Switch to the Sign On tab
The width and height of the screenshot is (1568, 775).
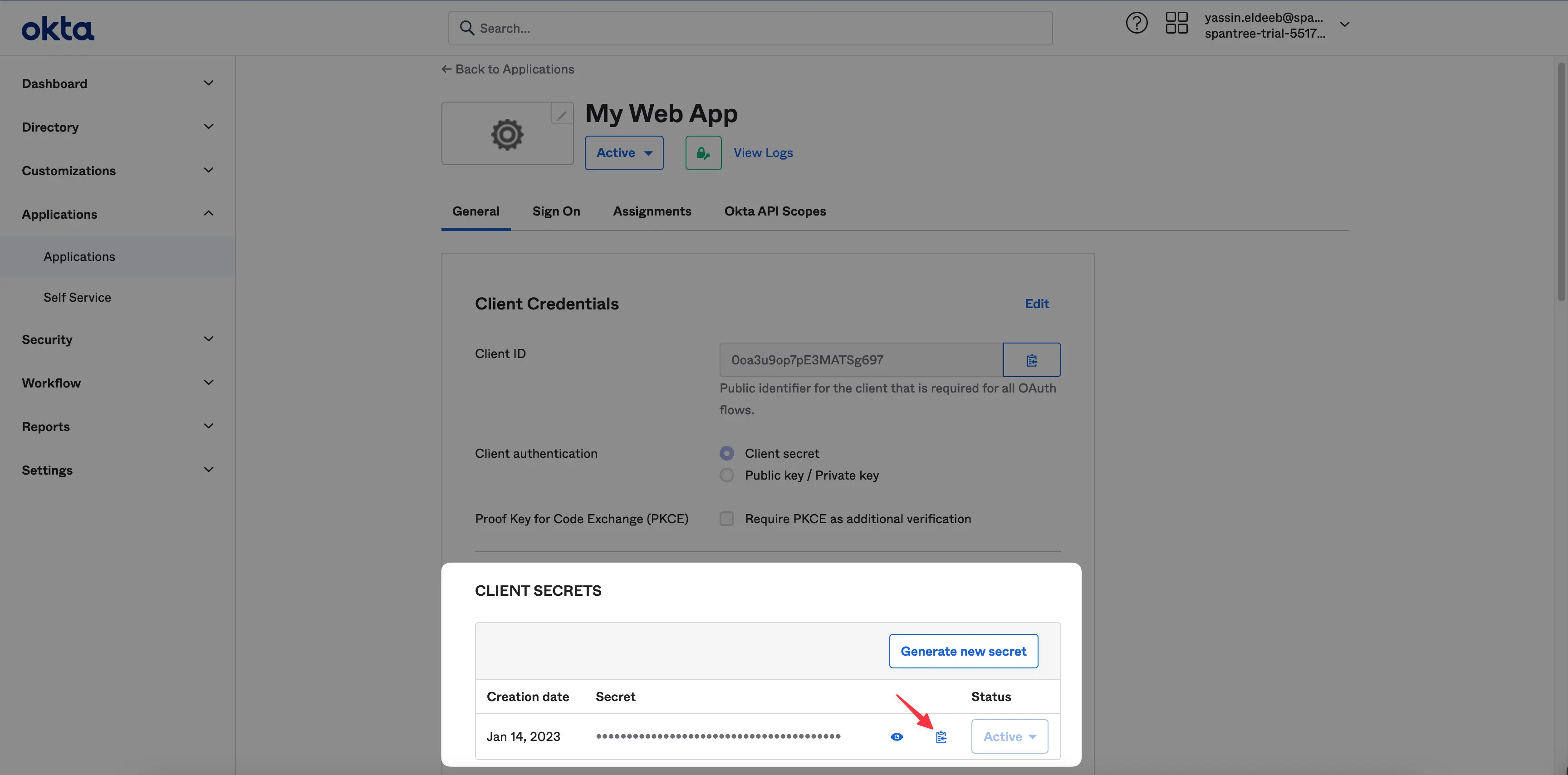tap(557, 211)
